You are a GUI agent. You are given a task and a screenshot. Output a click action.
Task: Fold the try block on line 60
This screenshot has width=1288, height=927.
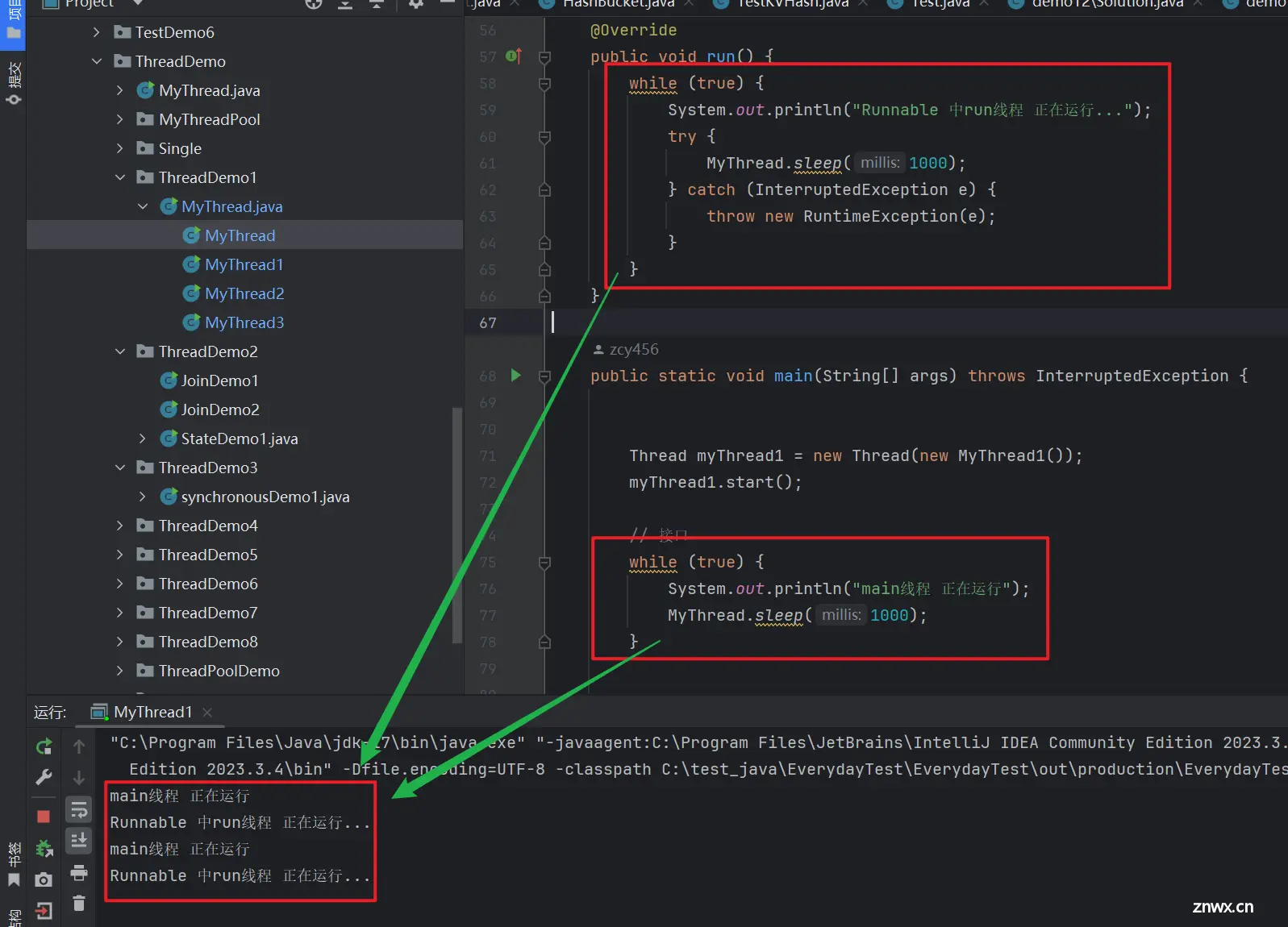[544, 137]
